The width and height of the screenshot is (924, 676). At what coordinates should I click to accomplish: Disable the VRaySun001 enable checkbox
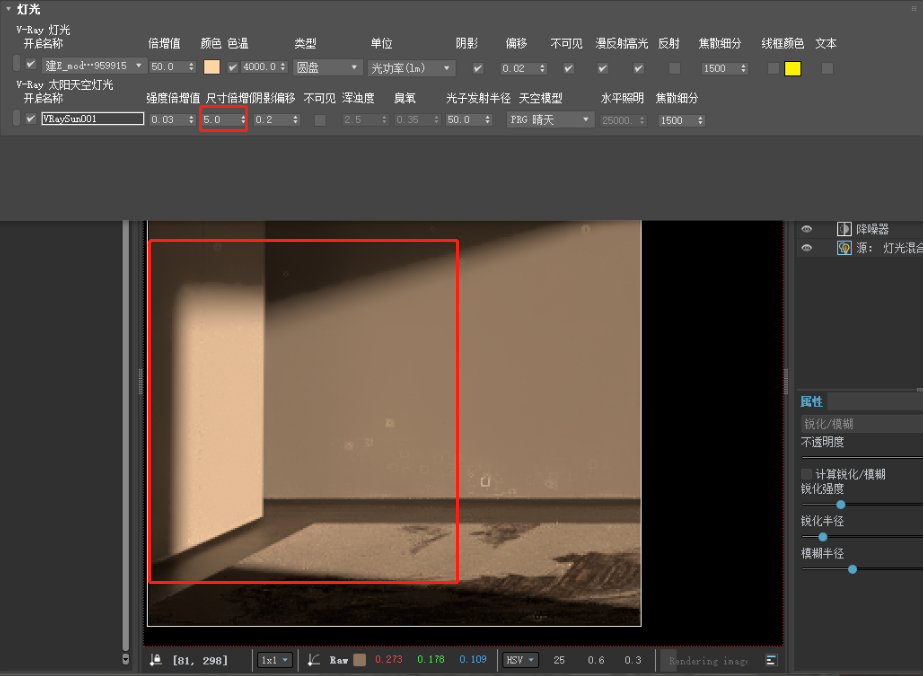tap(31, 118)
